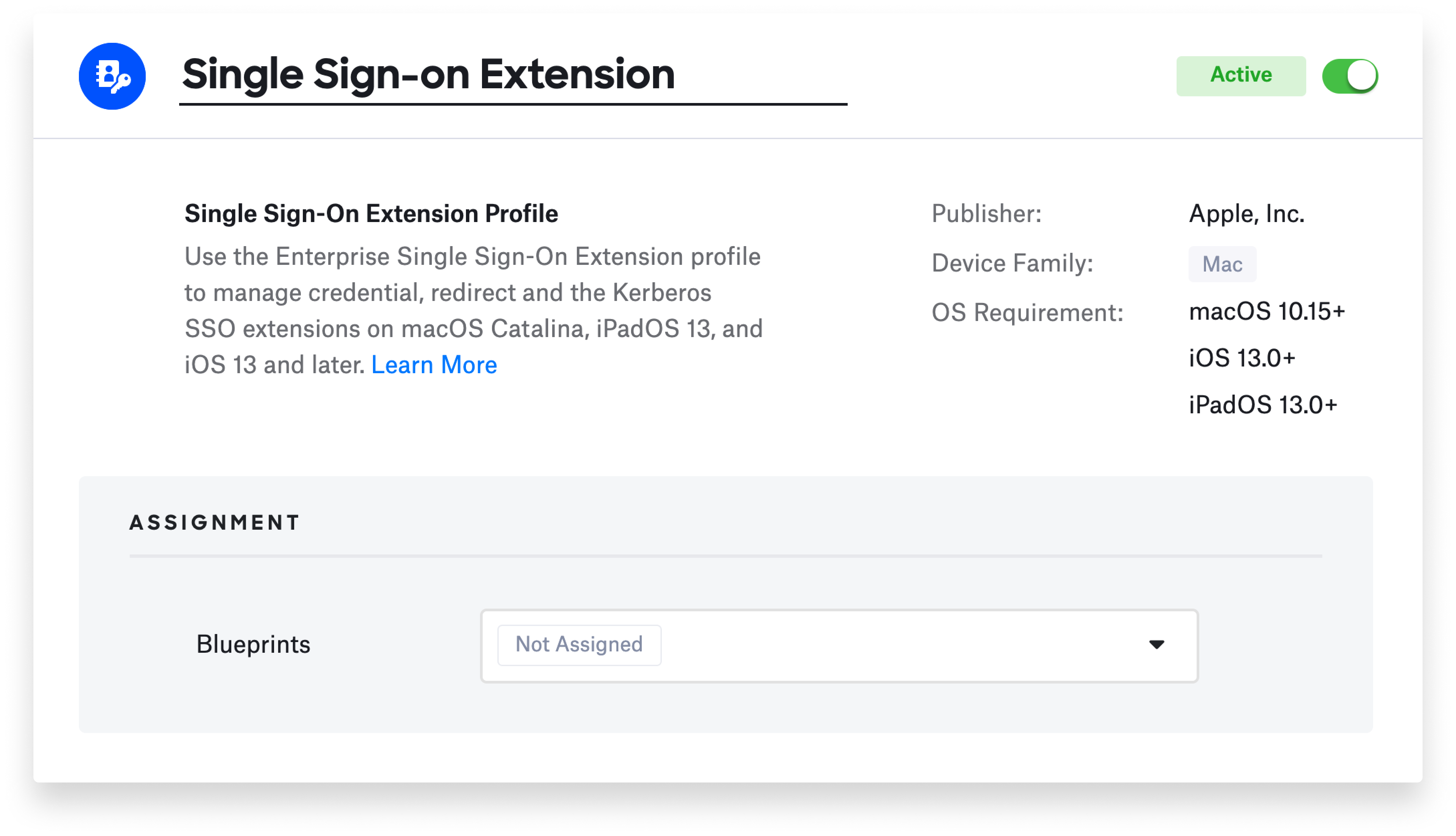This screenshot has width=1456, height=836.
Task: Expand the Blueprints dropdown arrow
Action: 1156,644
